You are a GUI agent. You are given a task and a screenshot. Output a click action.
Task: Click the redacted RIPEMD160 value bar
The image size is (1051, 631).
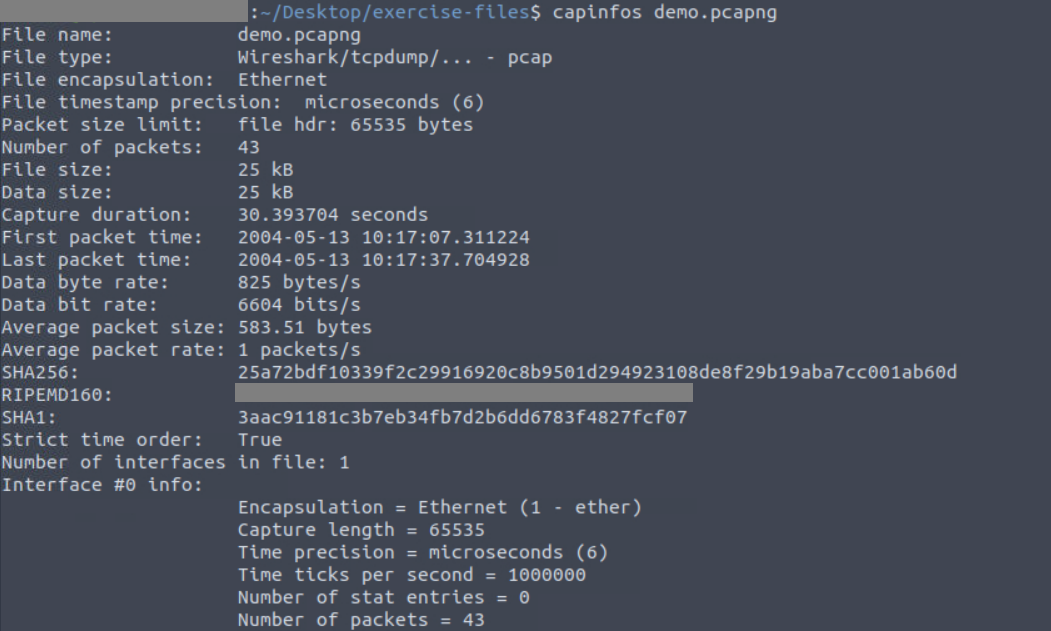coord(464,393)
